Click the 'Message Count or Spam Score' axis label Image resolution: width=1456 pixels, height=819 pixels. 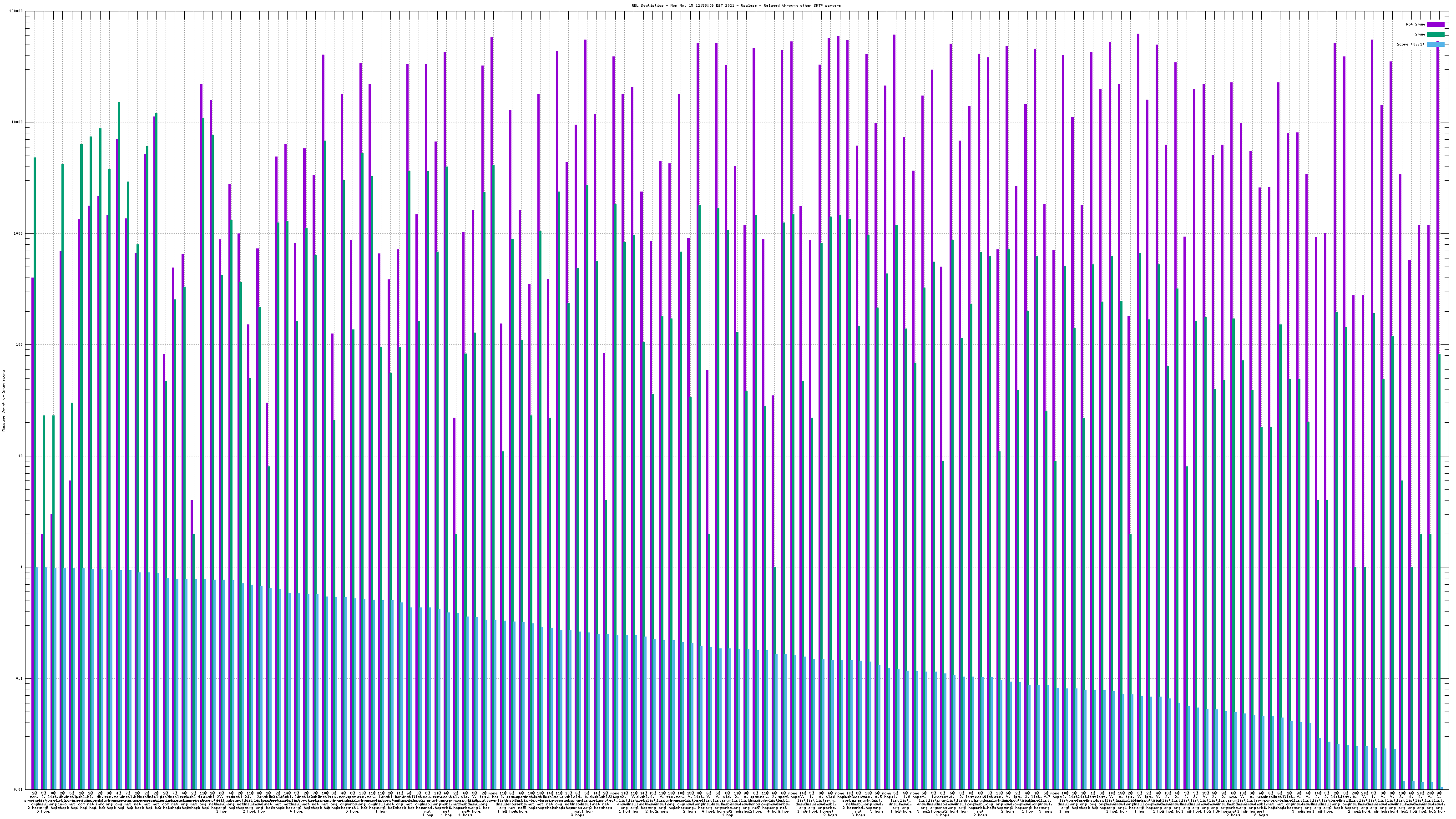click(3, 401)
